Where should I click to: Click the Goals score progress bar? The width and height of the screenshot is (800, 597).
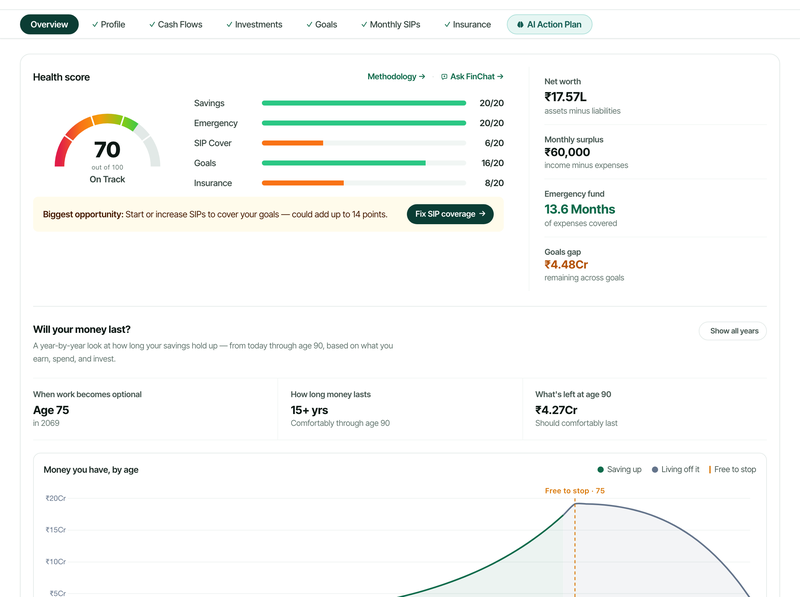(364, 163)
